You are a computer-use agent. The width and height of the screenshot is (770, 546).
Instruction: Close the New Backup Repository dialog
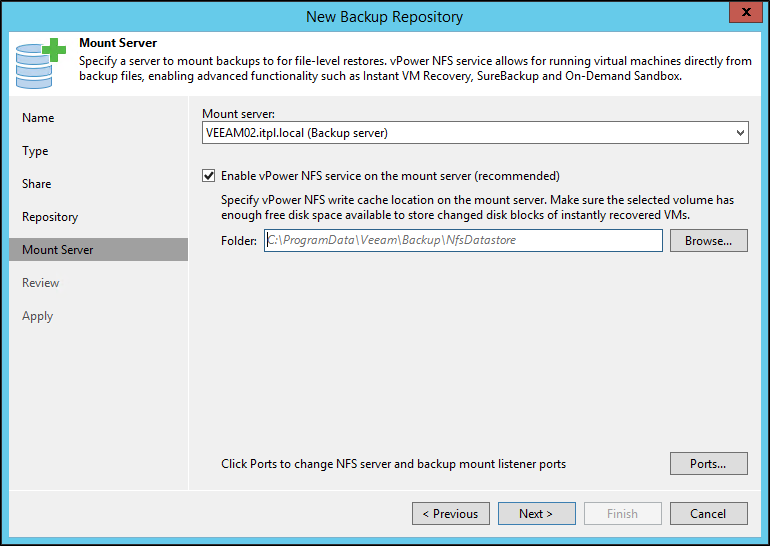click(741, 15)
